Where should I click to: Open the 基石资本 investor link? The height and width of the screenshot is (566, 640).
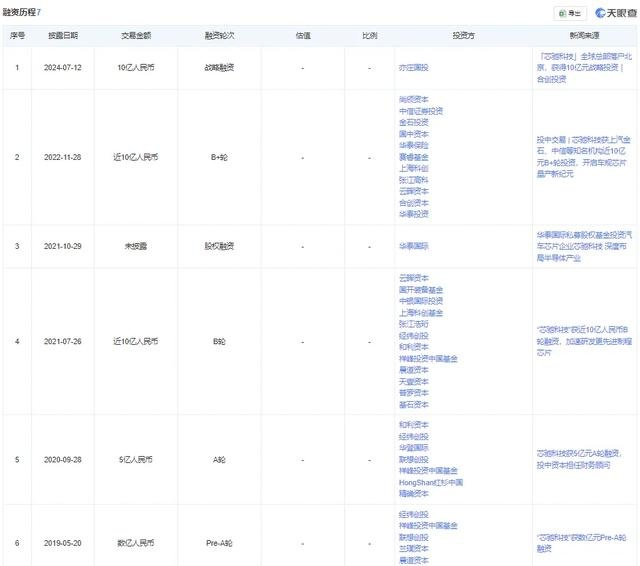(413, 405)
